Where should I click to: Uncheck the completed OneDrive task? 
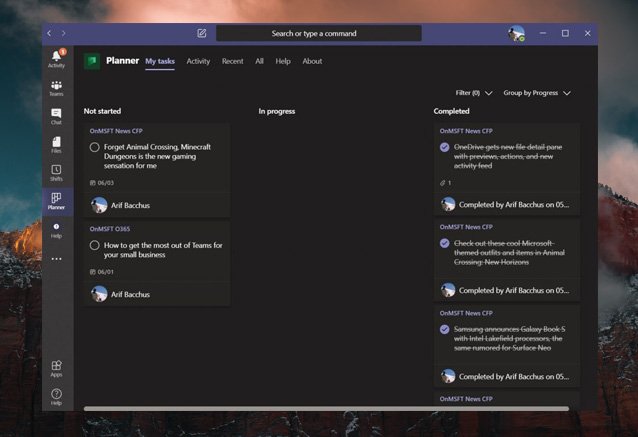tap(445, 147)
